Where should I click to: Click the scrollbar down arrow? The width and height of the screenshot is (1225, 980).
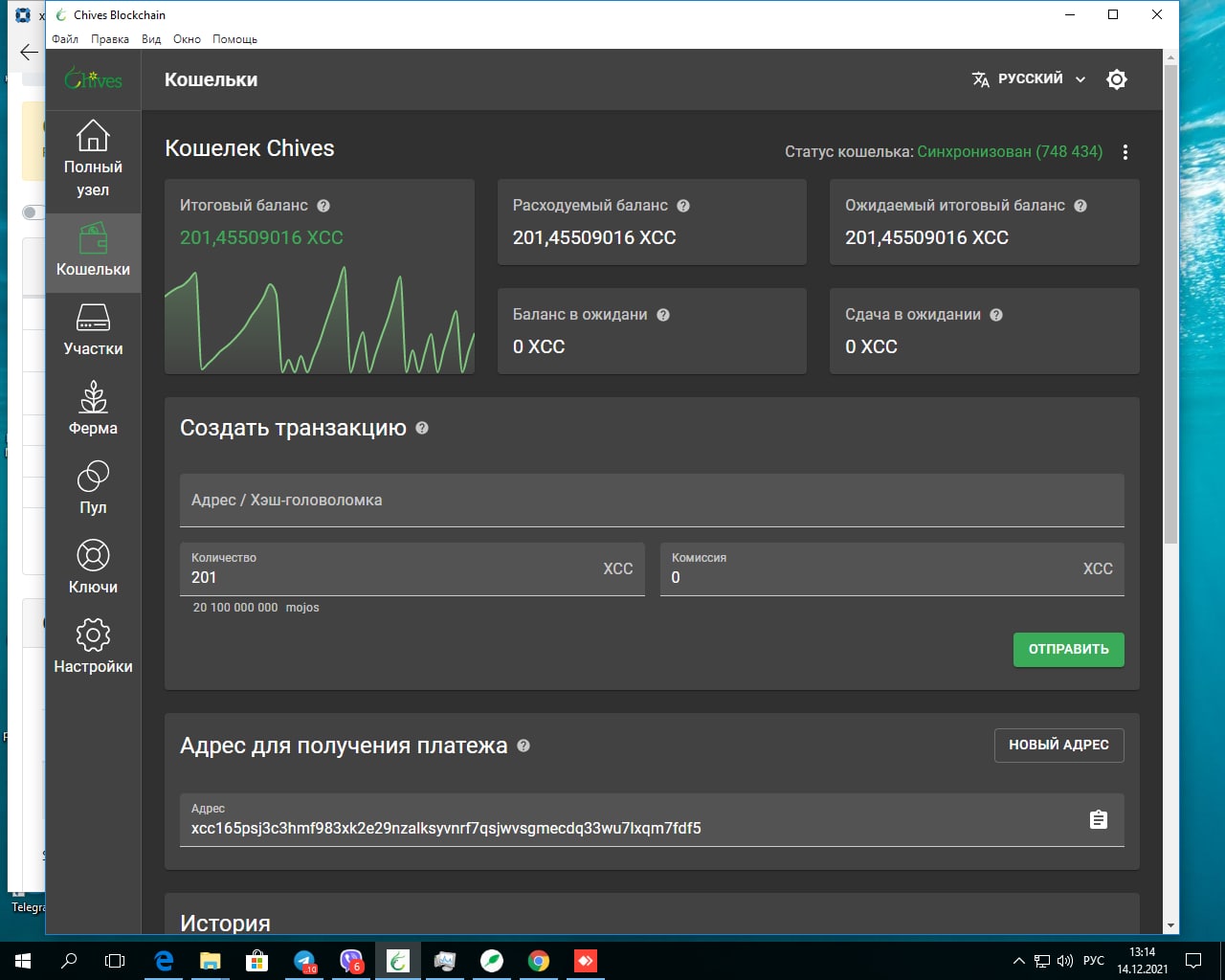[x=1170, y=926]
